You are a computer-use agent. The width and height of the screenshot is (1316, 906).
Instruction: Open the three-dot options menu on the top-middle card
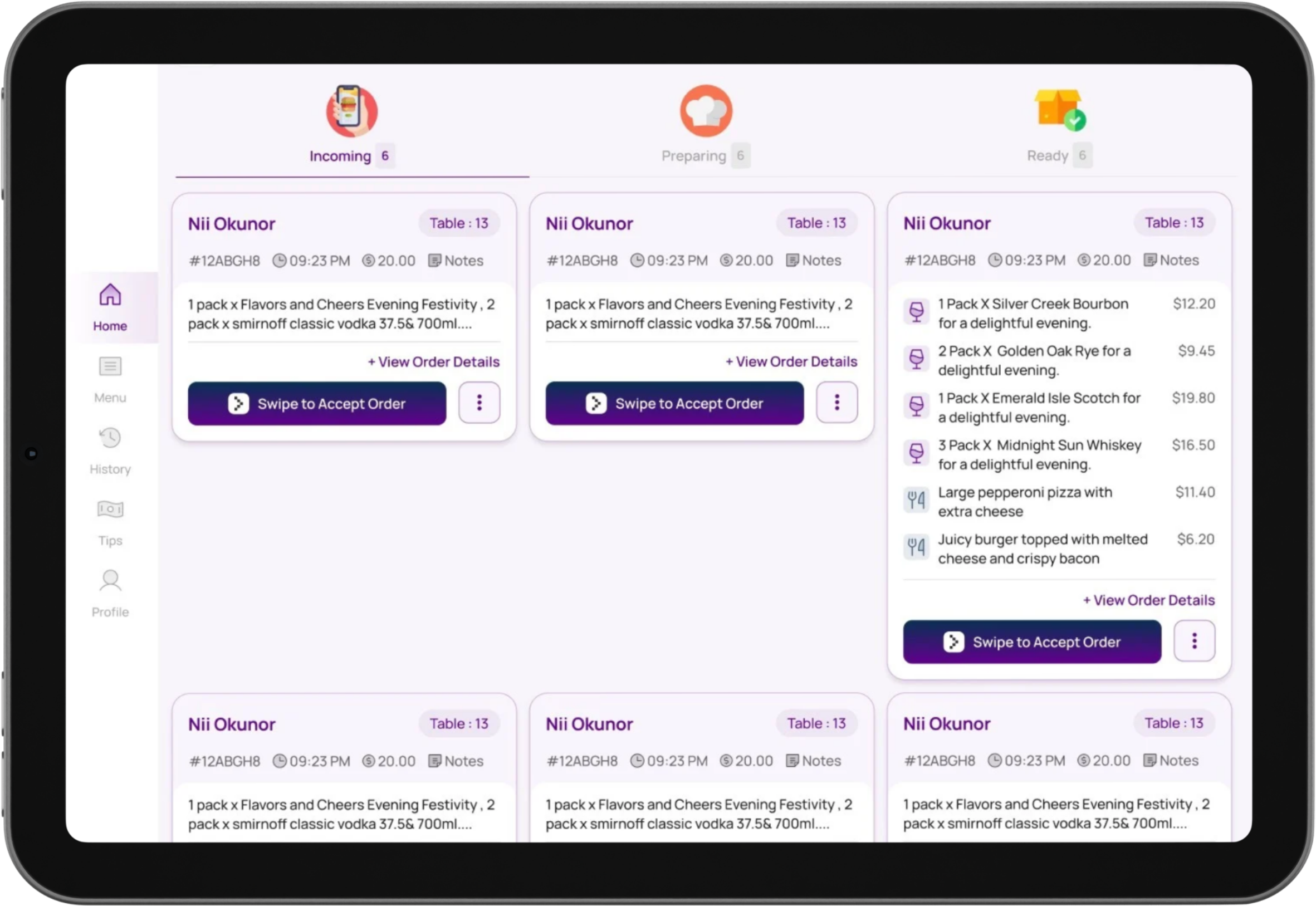837,403
